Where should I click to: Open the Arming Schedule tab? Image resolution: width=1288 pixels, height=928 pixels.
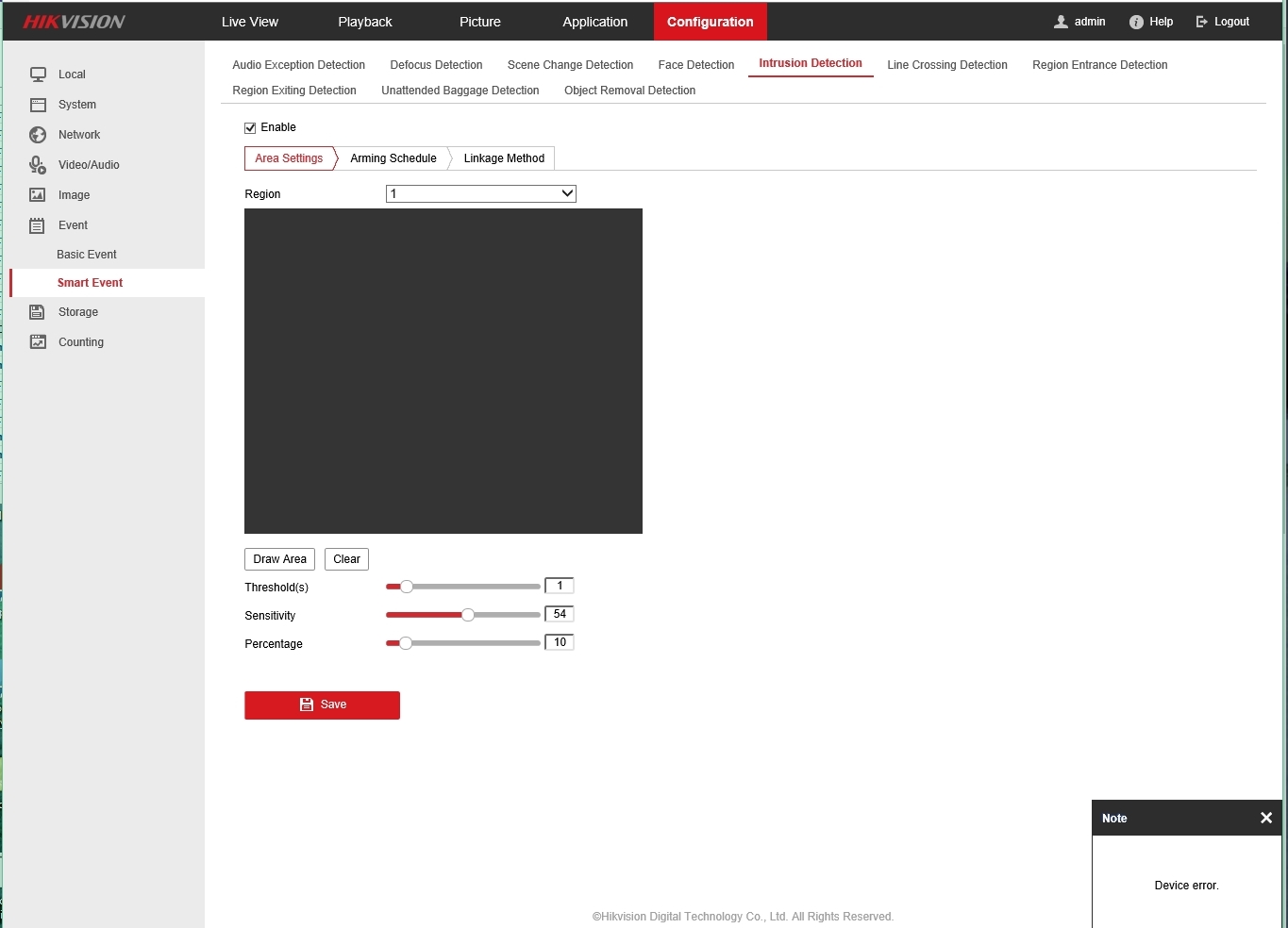(393, 158)
